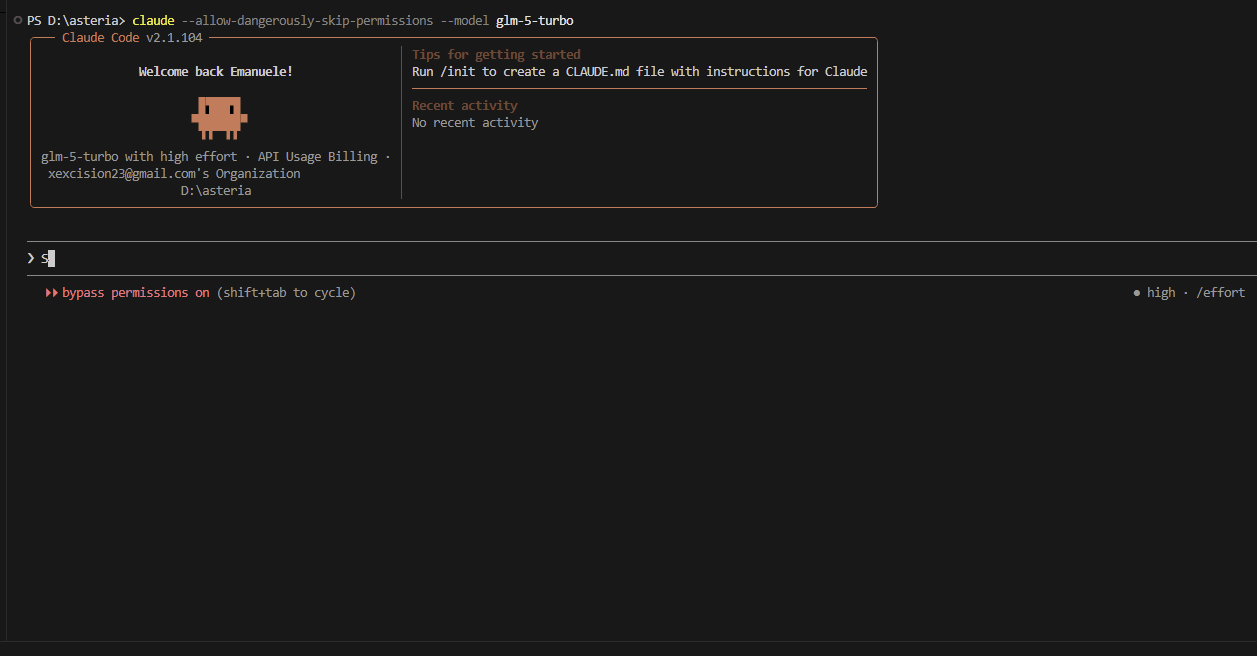Click the 'high' effort indicator dot
The height and width of the screenshot is (656, 1257).
1137,293
